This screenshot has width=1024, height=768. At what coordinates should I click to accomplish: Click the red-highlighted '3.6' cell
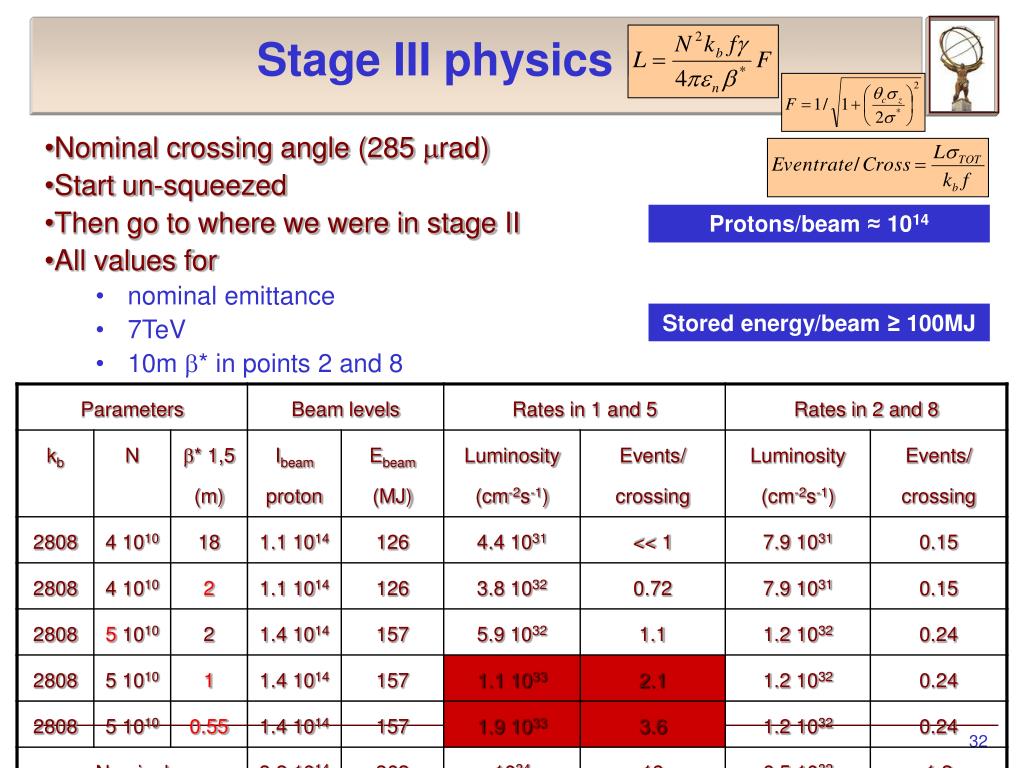(652, 726)
